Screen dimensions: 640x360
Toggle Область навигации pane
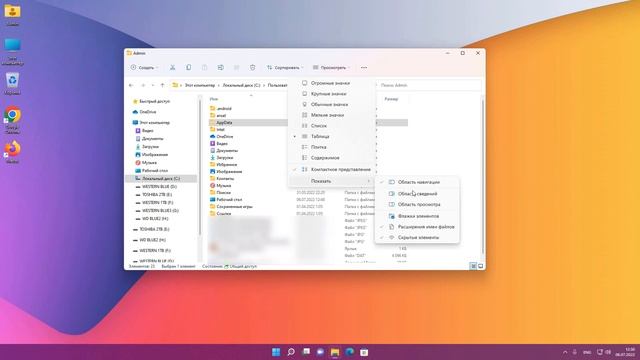tap(417, 182)
